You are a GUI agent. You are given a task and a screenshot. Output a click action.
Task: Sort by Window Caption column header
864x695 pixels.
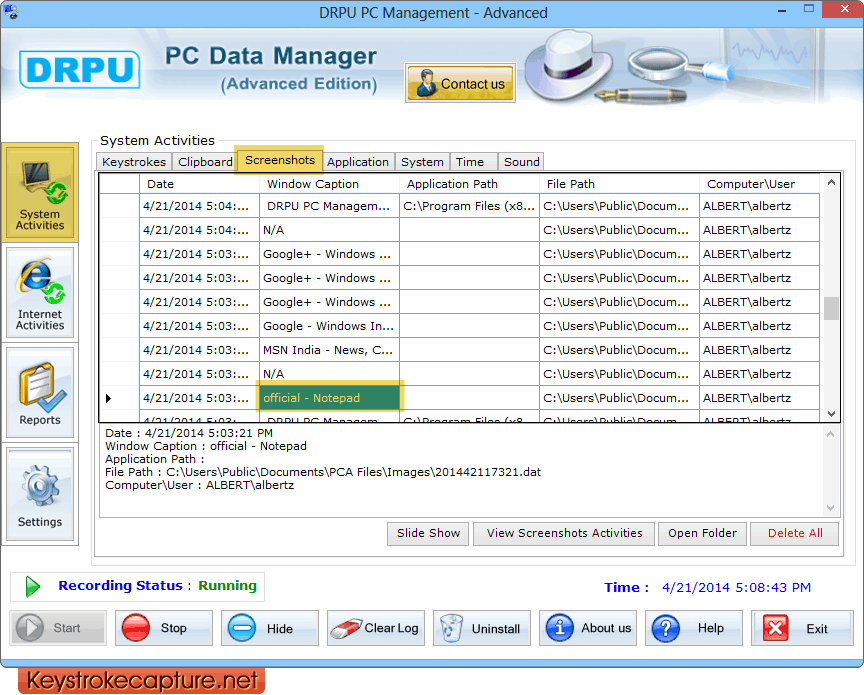(329, 184)
